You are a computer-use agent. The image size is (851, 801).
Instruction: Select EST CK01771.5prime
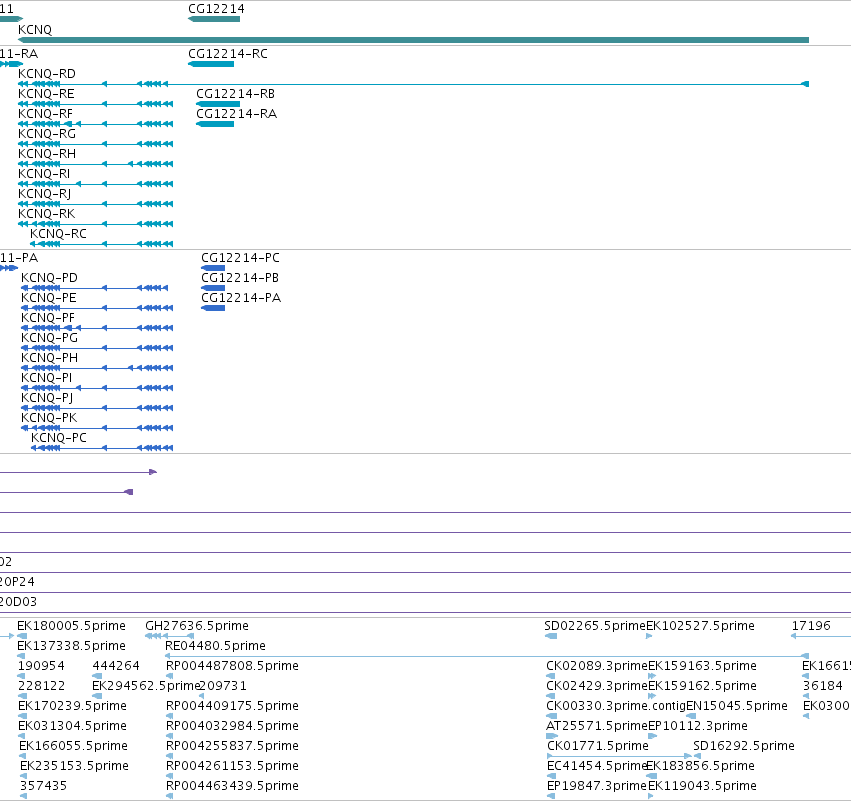[598, 747]
